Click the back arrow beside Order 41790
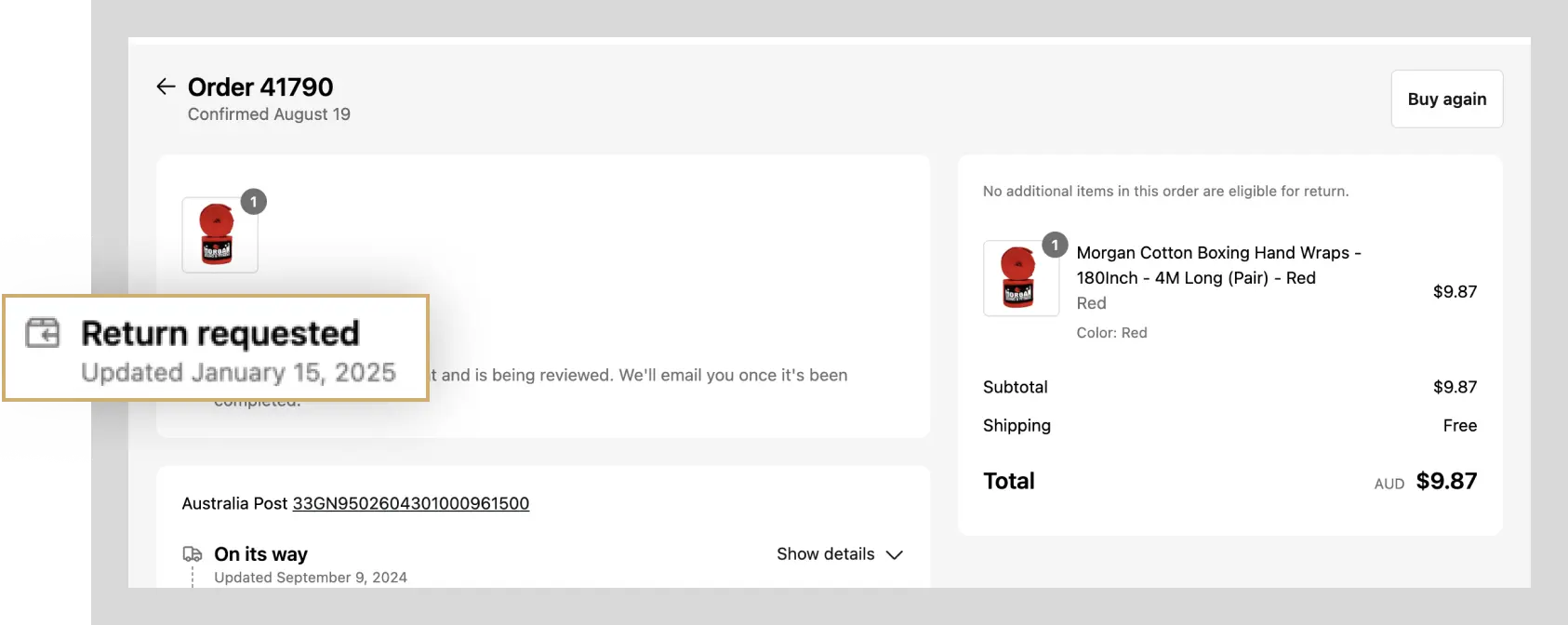 pyautogui.click(x=166, y=86)
